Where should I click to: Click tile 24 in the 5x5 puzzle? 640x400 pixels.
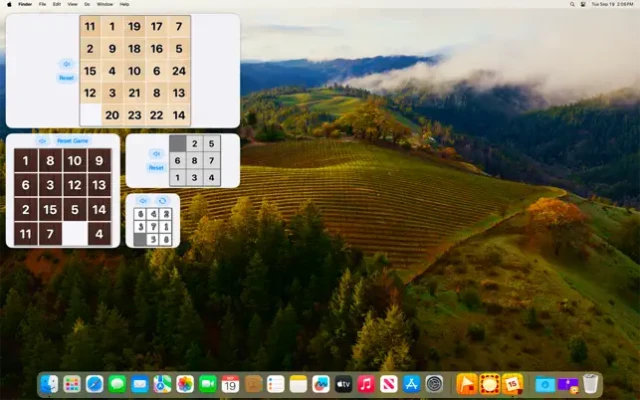click(x=179, y=71)
